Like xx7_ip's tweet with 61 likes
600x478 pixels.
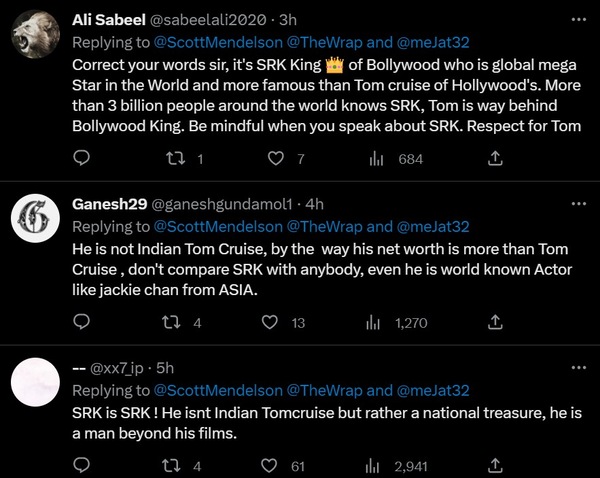pyautogui.click(x=269, y=465)
